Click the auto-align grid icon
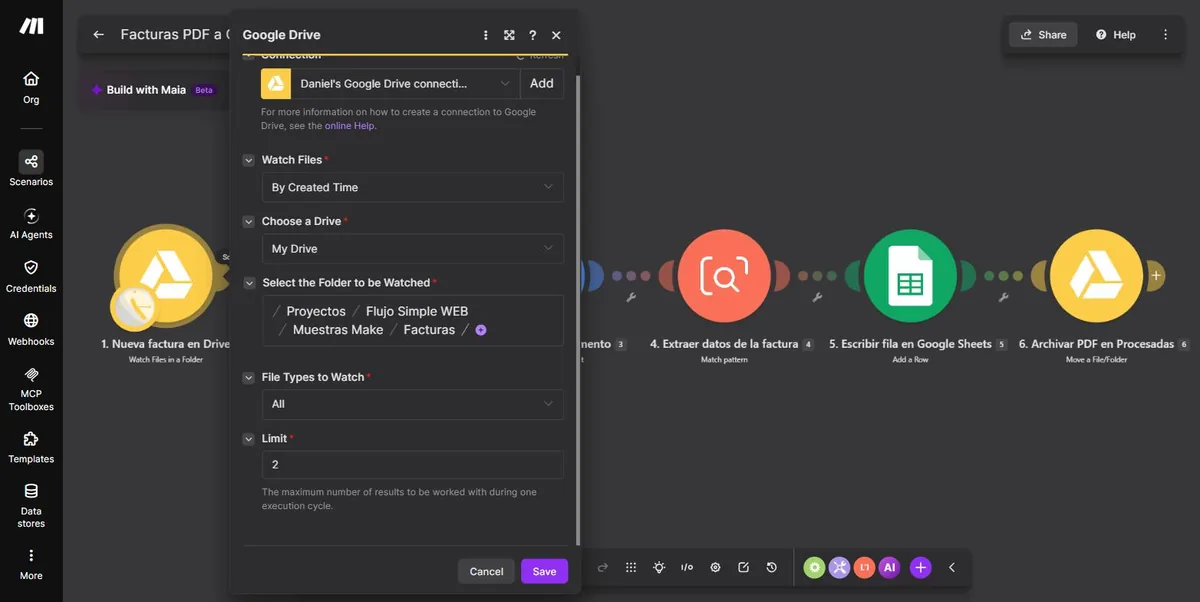The height and width of the screenshot is (602, 1200). click(x=631, y=567)
